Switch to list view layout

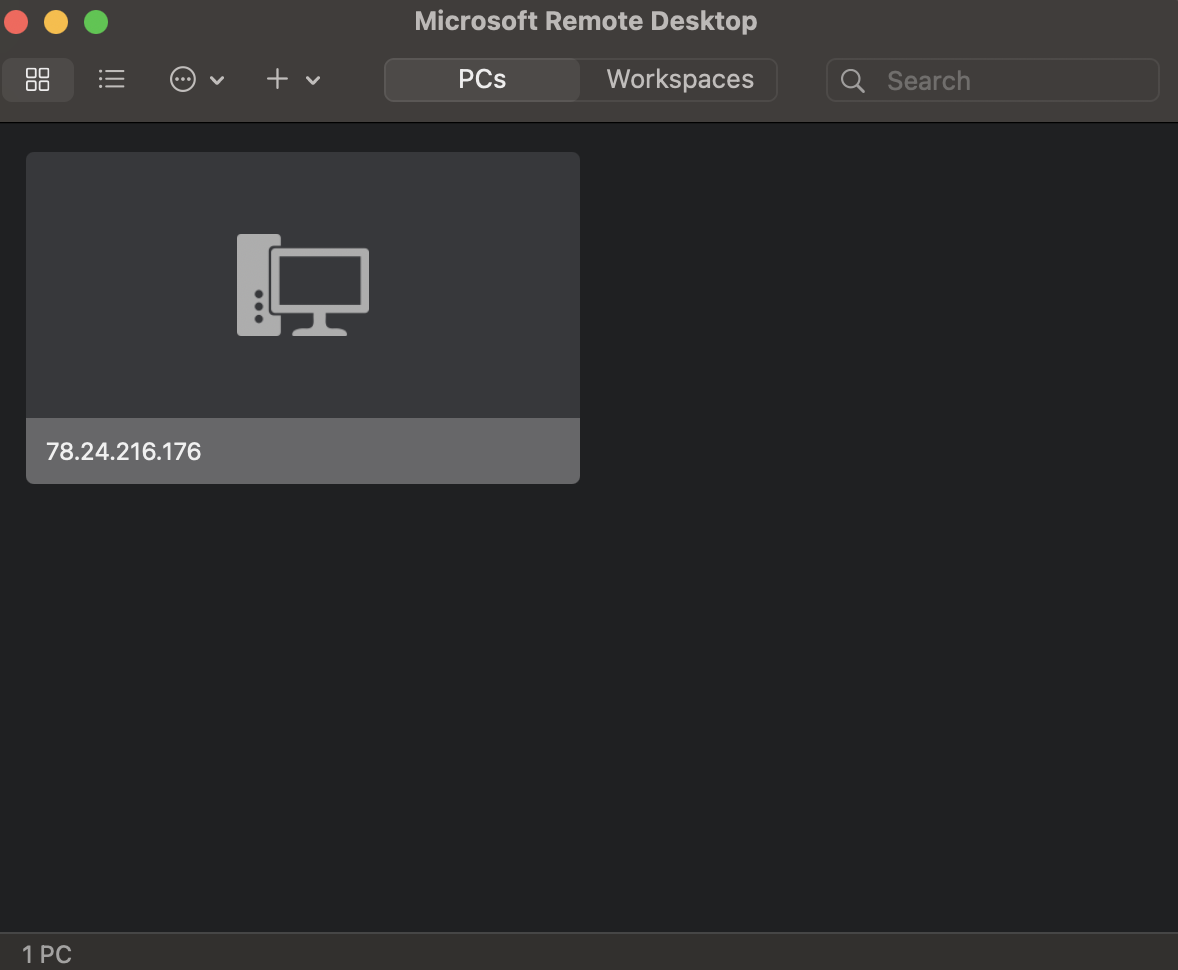pos(111,80)
